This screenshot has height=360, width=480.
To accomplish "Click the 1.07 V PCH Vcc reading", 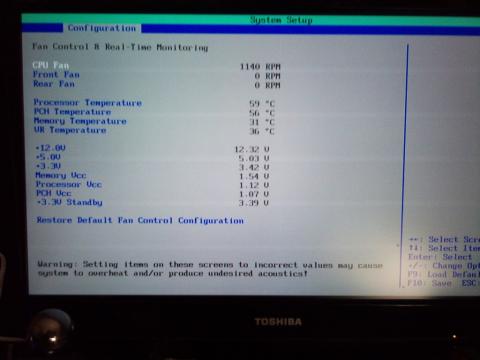I will pyautogui.click(x=254, y=194).
